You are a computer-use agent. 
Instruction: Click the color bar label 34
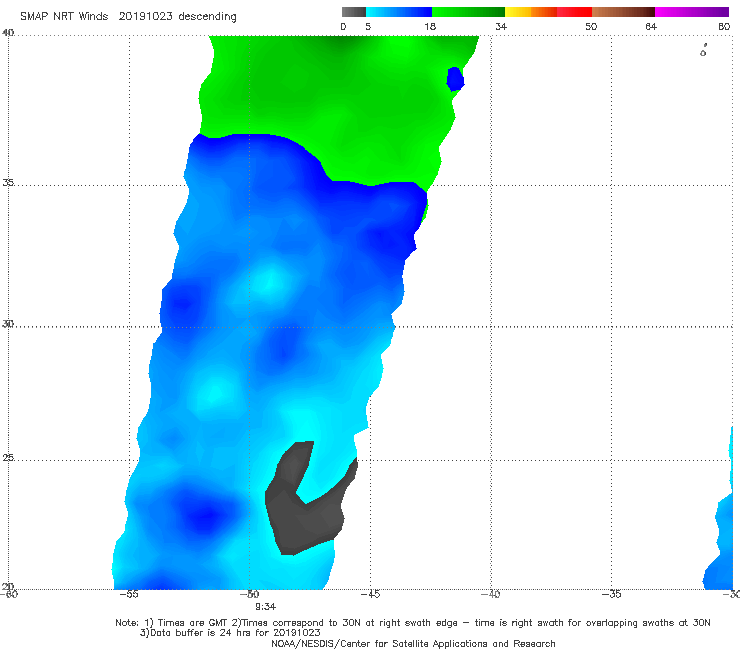tap(501, 26)
